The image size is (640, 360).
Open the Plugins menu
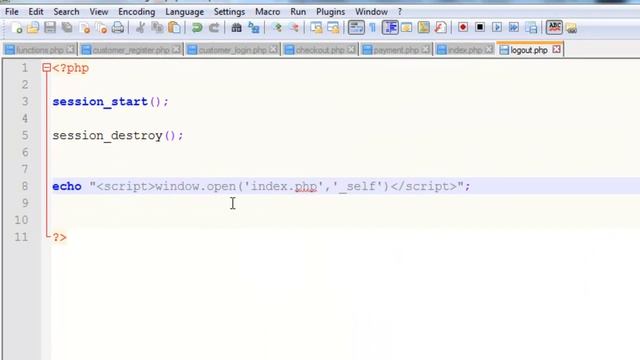coord(331,11)
